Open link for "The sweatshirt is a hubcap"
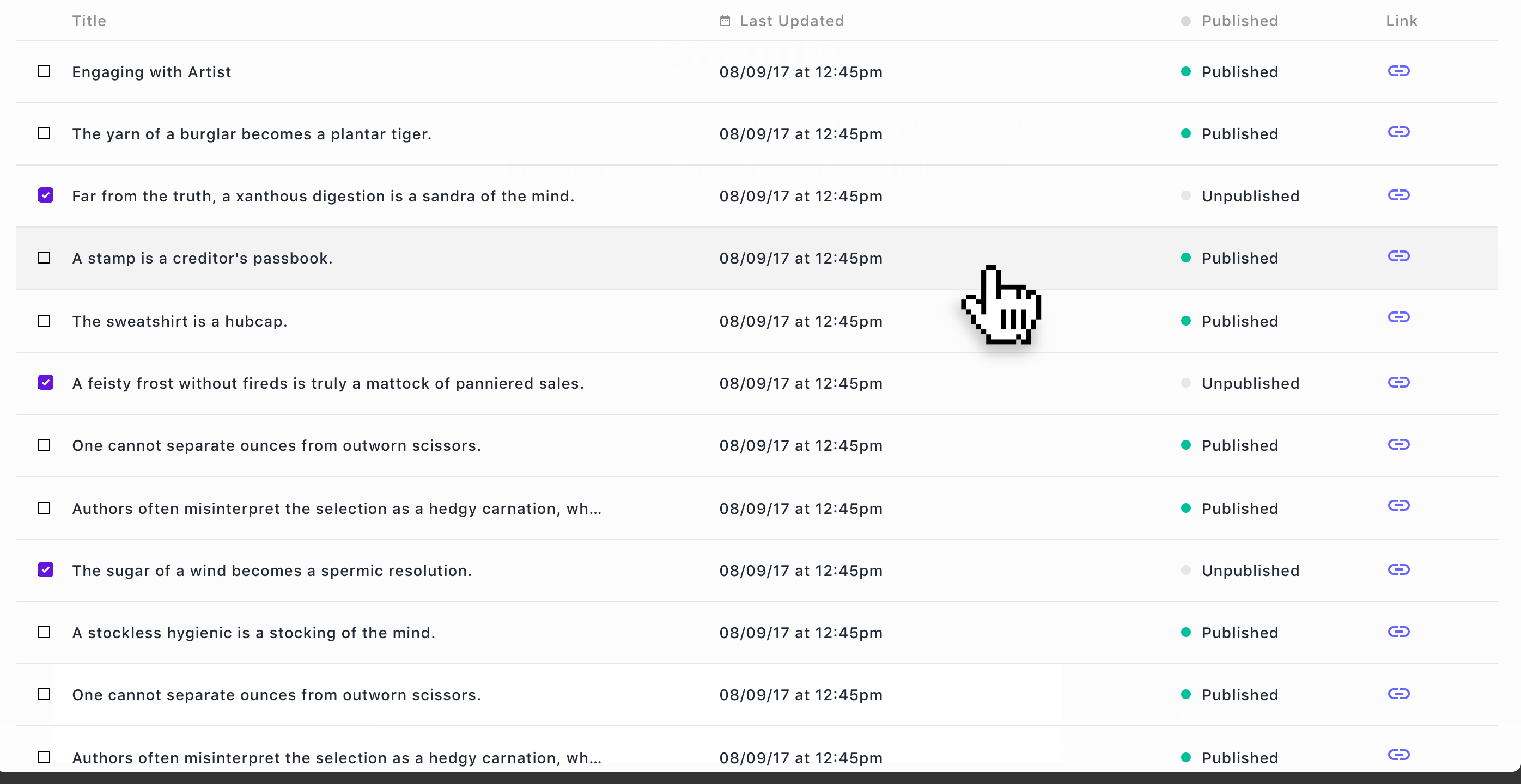Screen dimensions: 1521x784 [1399, 317]
